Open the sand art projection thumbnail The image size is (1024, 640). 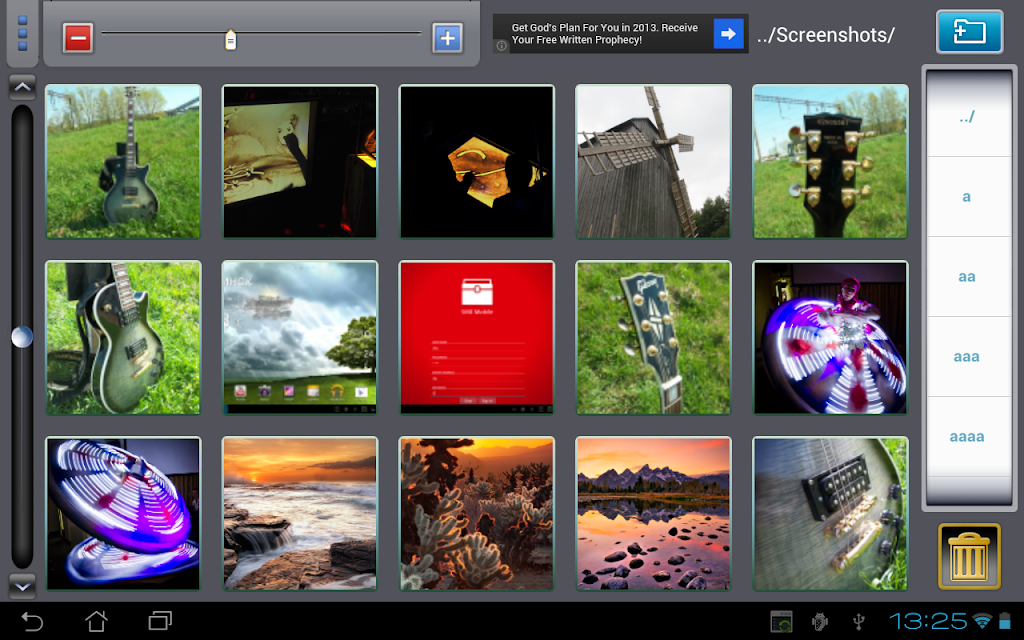tap(300, 161)
